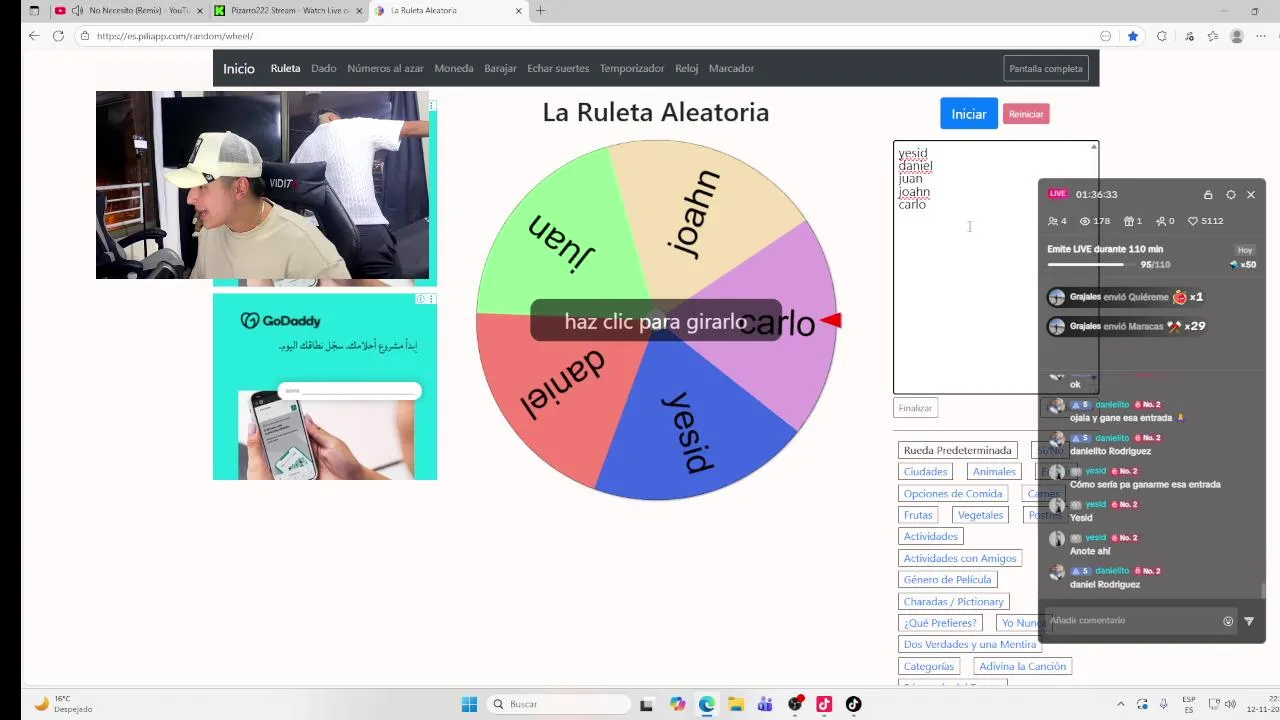The image size is (1280, 720).
Task: Click the Finalizar button
Action: (x=915, y=408)
